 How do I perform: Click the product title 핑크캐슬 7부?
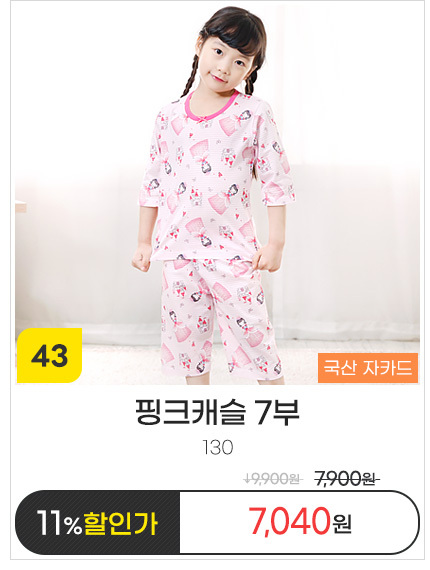(217, 413)
